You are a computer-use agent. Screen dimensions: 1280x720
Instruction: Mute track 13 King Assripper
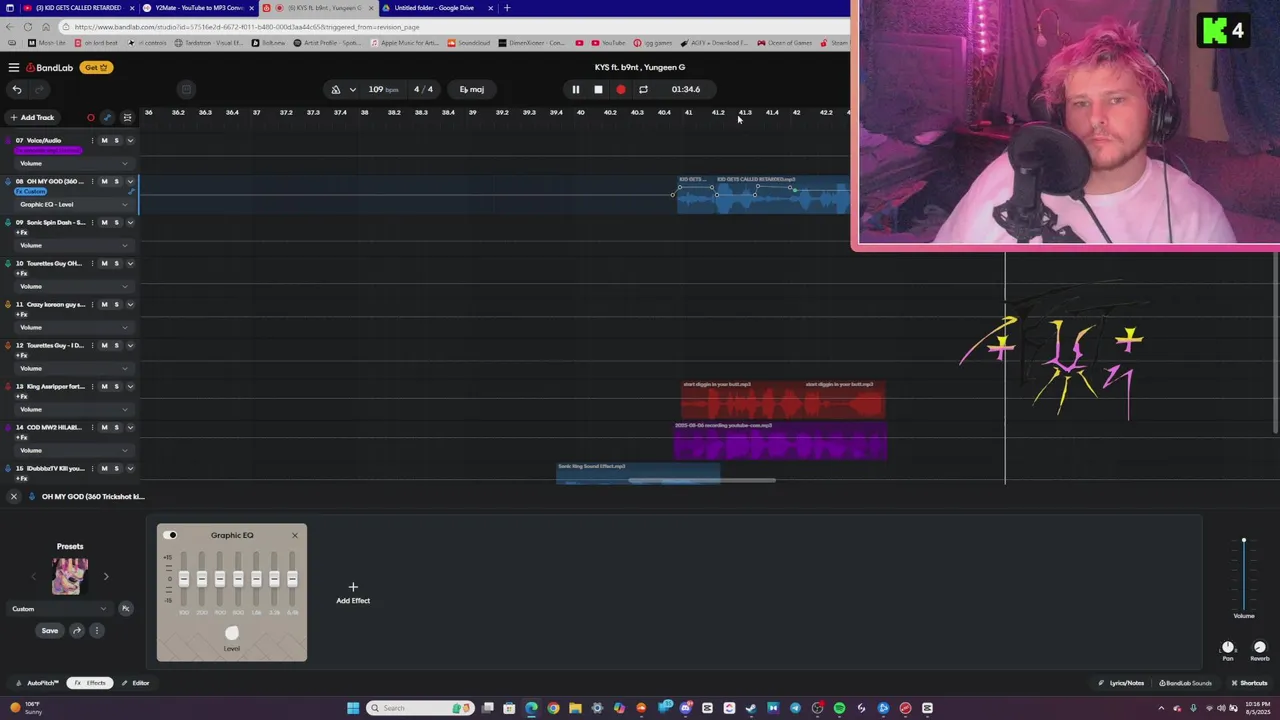104,386
